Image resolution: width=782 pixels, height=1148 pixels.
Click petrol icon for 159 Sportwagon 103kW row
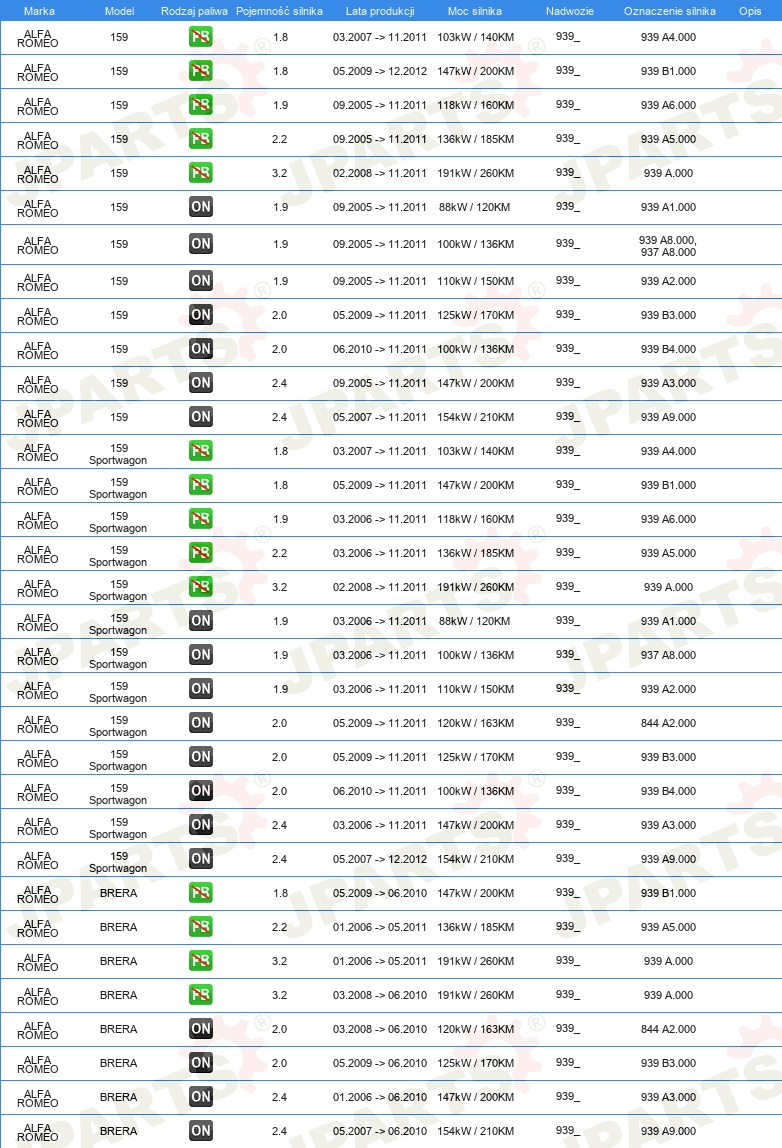click(201, 451)
